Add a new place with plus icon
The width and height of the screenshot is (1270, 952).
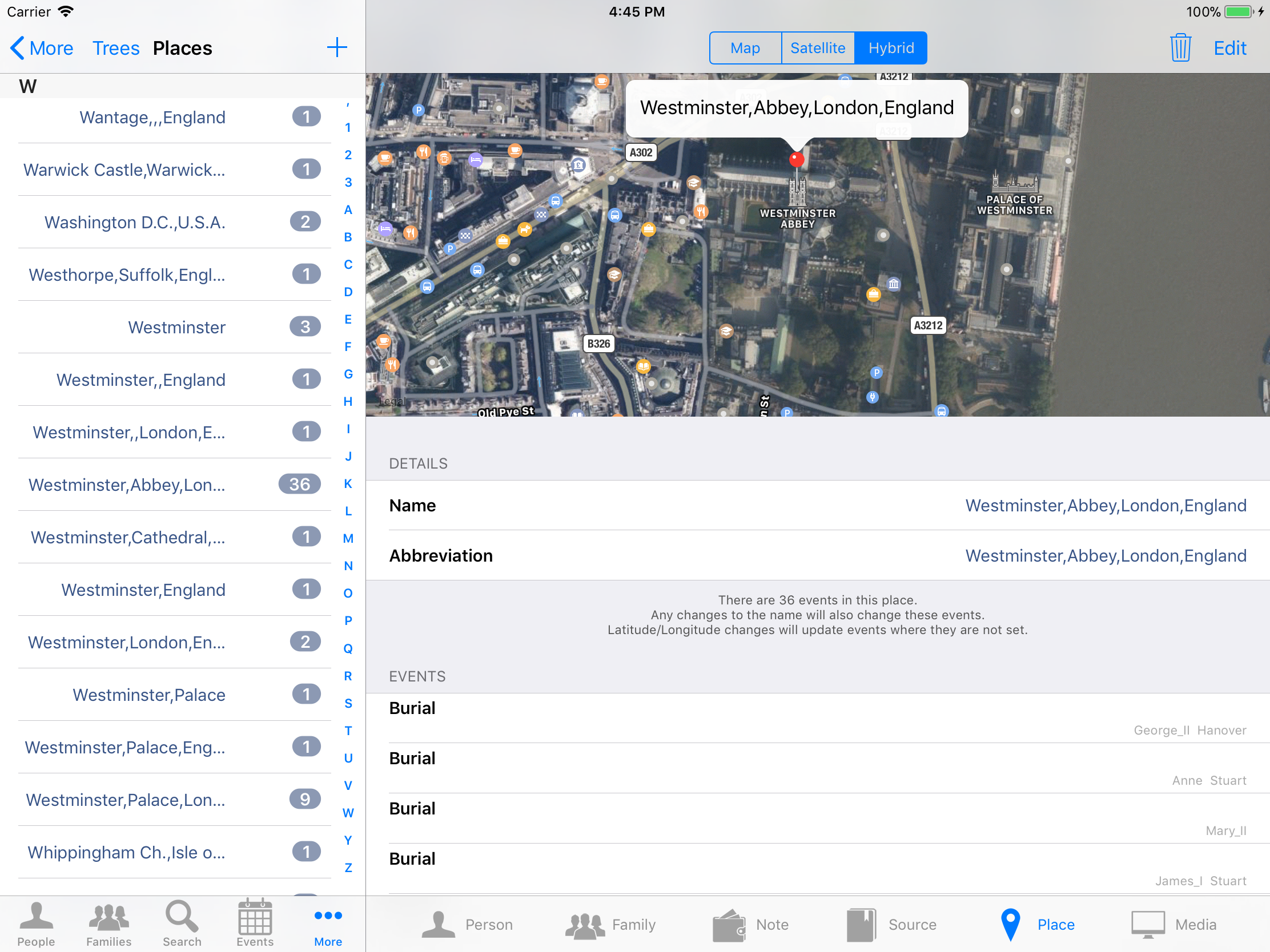[x=337, y=47]
